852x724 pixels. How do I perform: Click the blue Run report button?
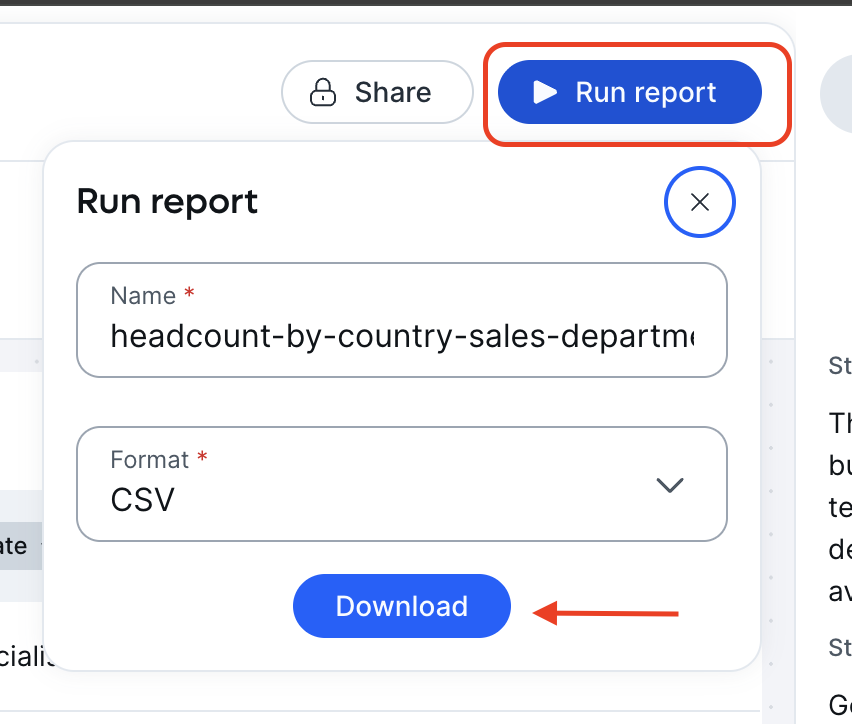coord(630,92)
